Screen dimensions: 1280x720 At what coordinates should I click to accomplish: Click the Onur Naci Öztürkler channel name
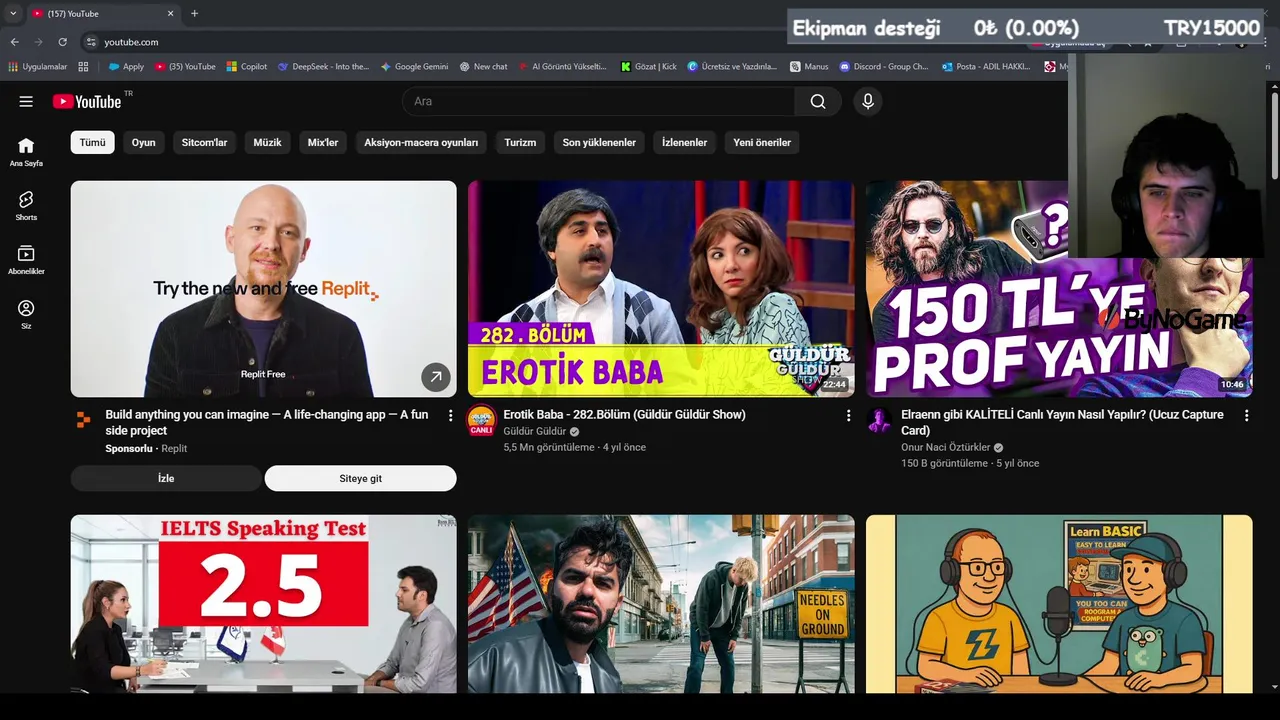point(945,447)
